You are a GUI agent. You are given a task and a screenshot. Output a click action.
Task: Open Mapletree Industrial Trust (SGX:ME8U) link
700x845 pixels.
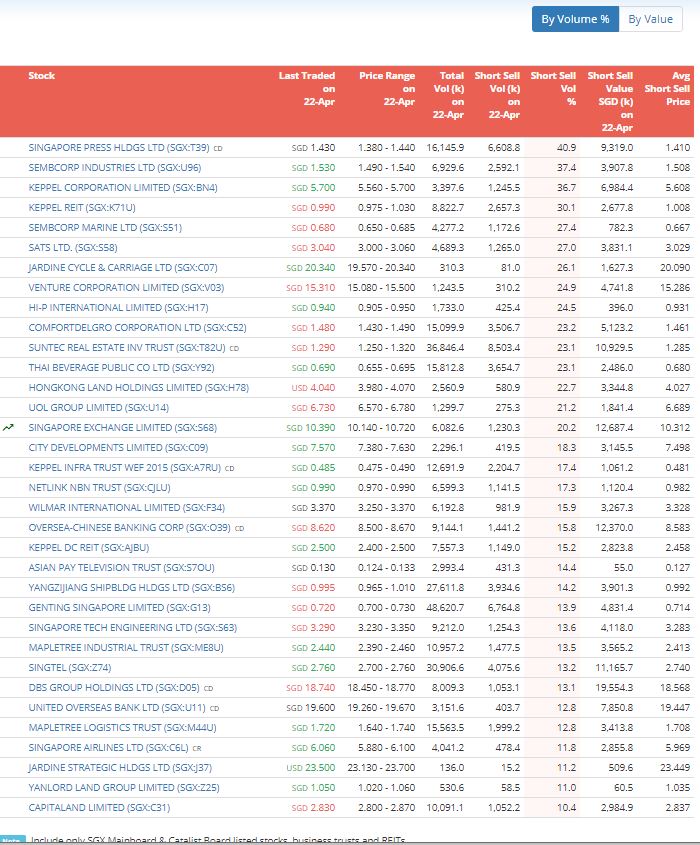click(x=126, y=647)
